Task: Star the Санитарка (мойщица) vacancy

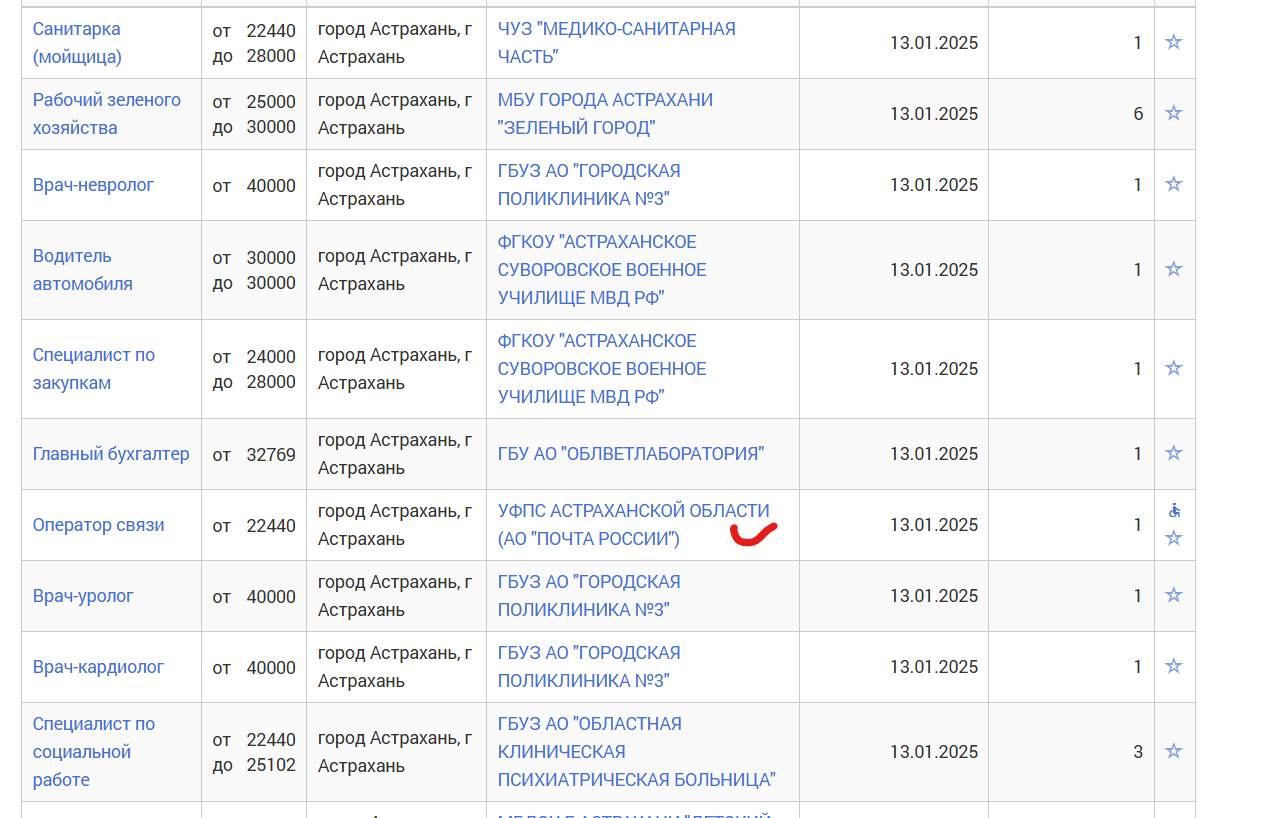Action: point(1174,42)
